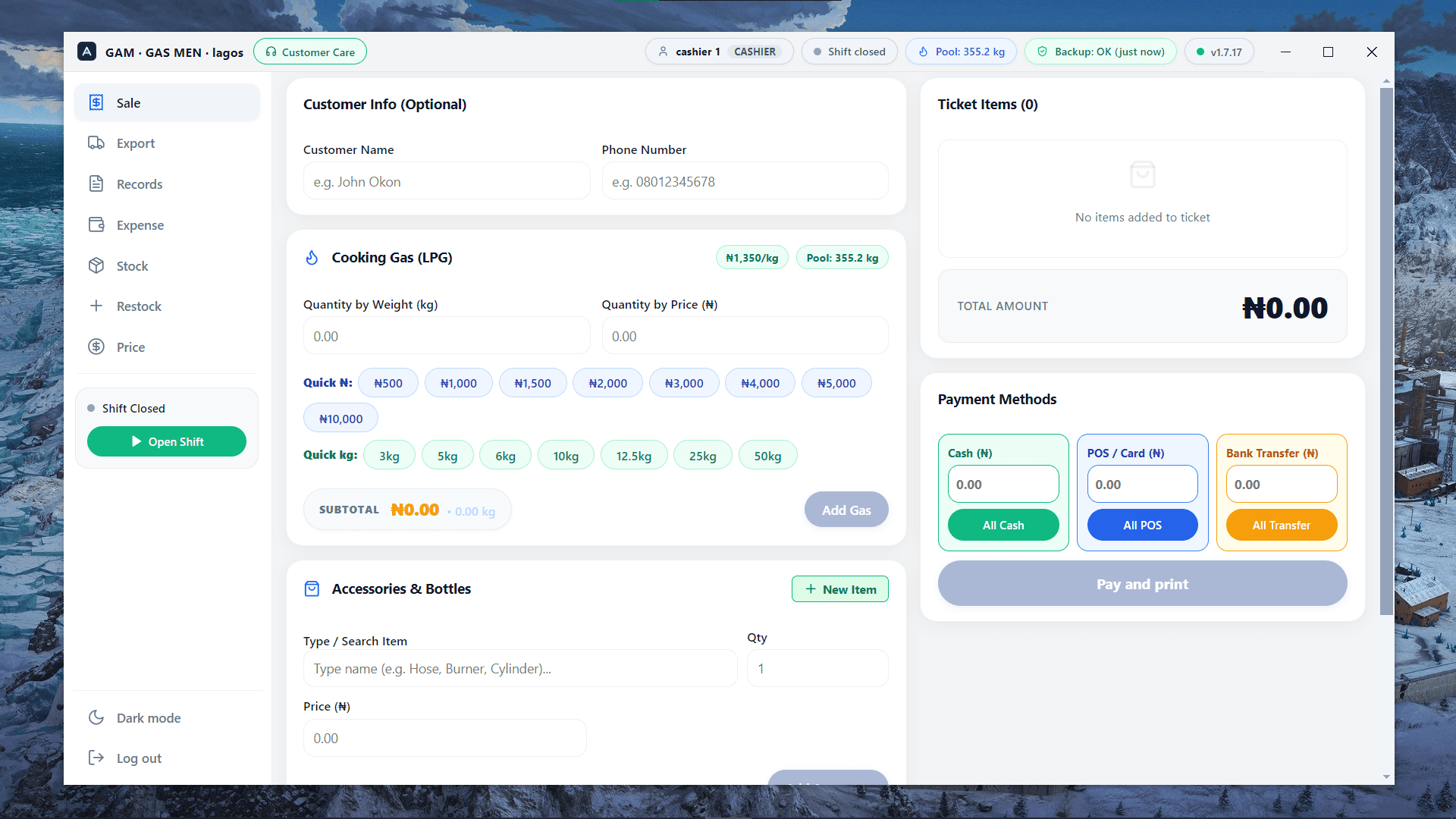Toggle Dark mode moon icon
This screenshot has width=1456, height=819.
[x=96, y=717]
